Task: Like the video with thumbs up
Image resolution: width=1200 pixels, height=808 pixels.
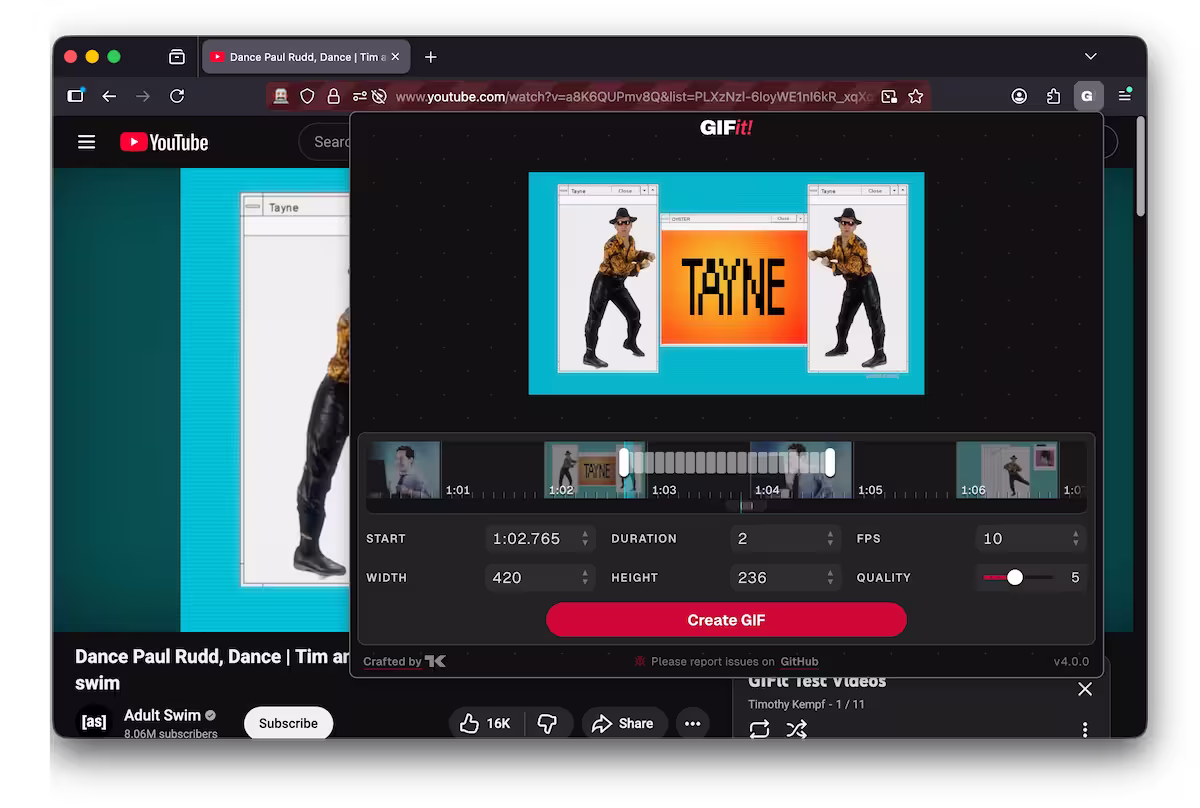Action: click(485, 723)
